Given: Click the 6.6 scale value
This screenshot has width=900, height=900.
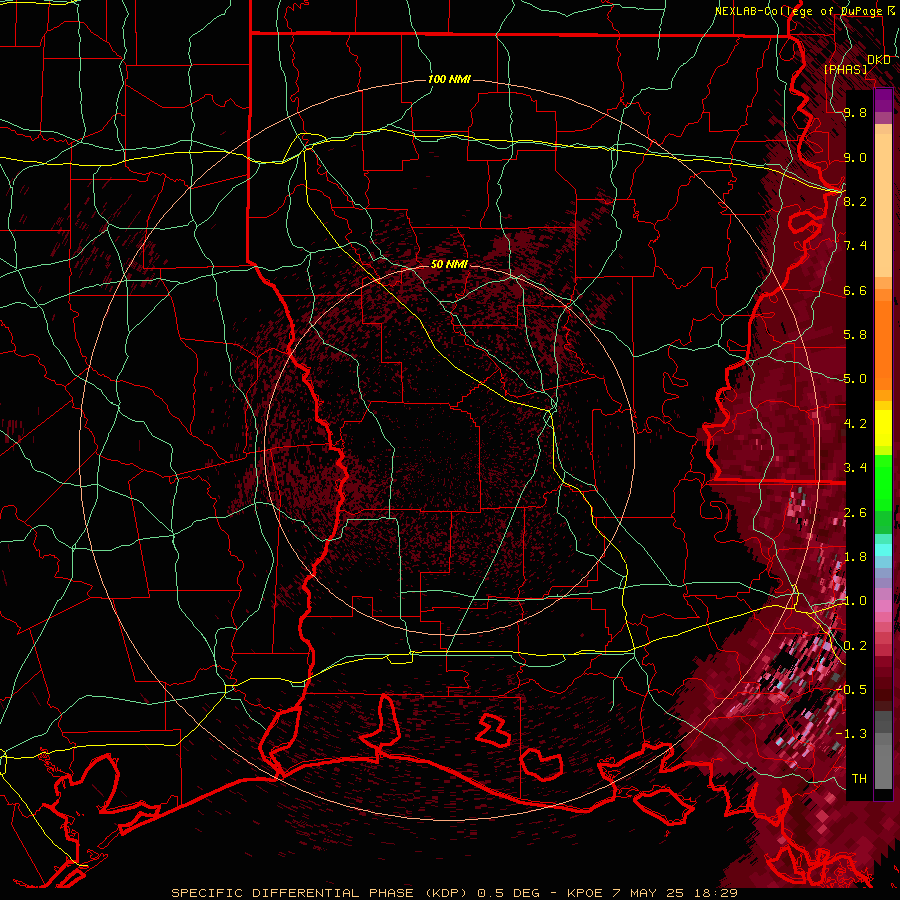Looking at the screenshot, I should point(855,290).
